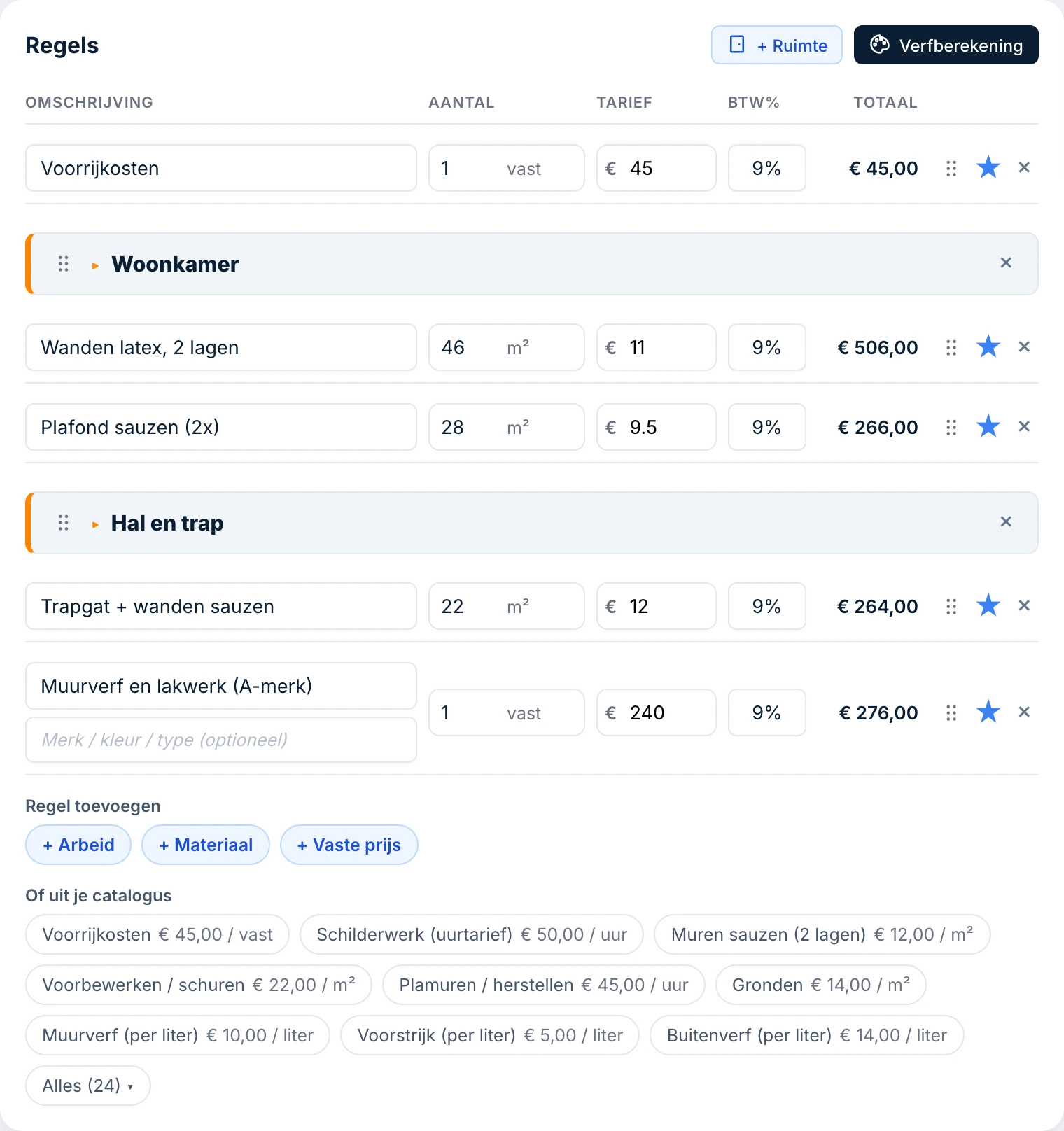The height and width of the screenshot is (1131, 1064).
Task: Add a Vaste prijs line
Action: 349,845
